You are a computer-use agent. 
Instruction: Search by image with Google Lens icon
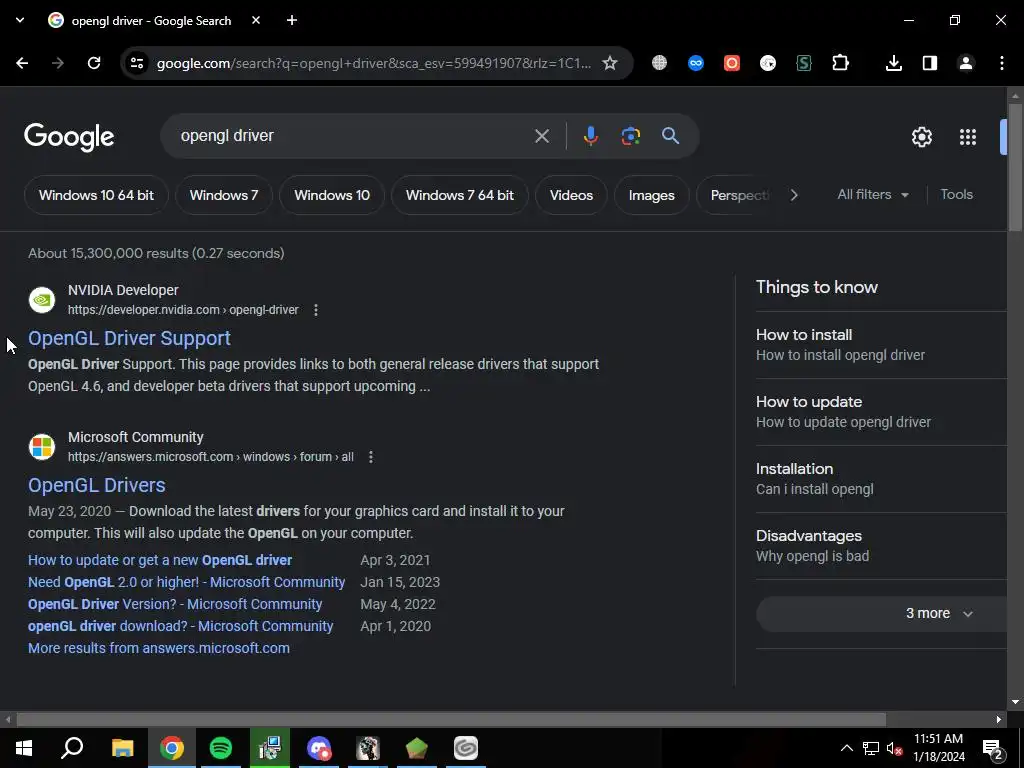[x=630, y=136]
